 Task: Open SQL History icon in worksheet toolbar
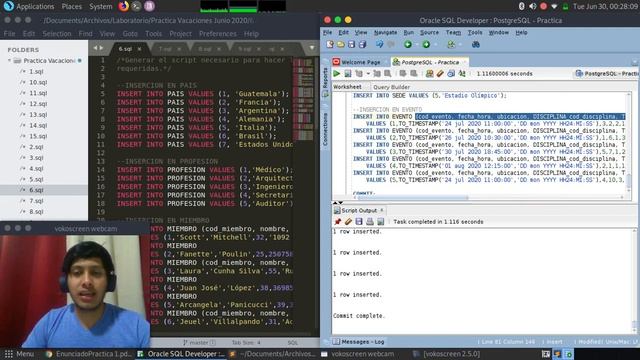(x=451, y=74)
